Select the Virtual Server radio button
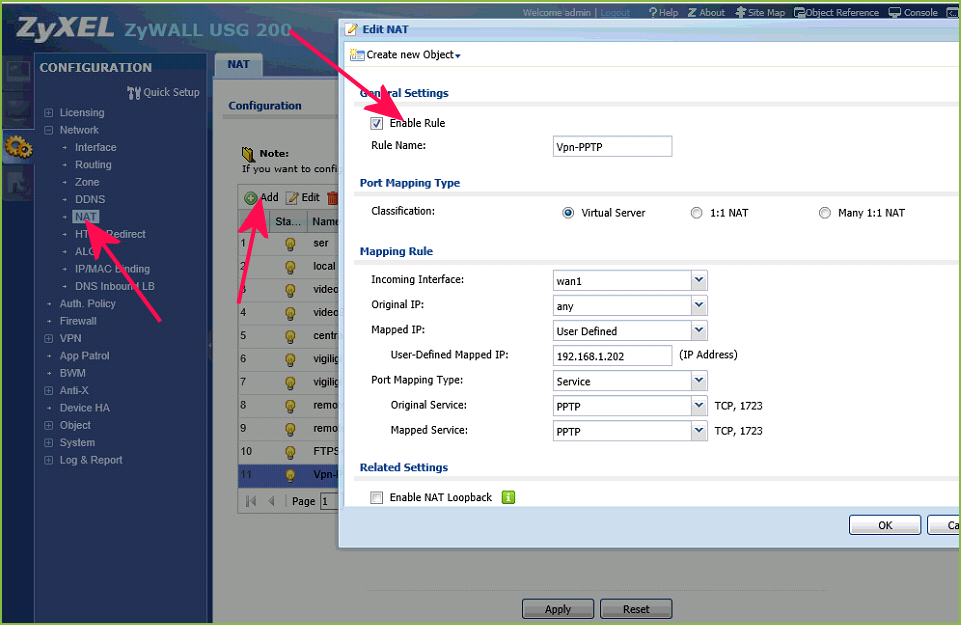Screen dimensions: 961x625 pyautogui.click(x=568, y=213)
